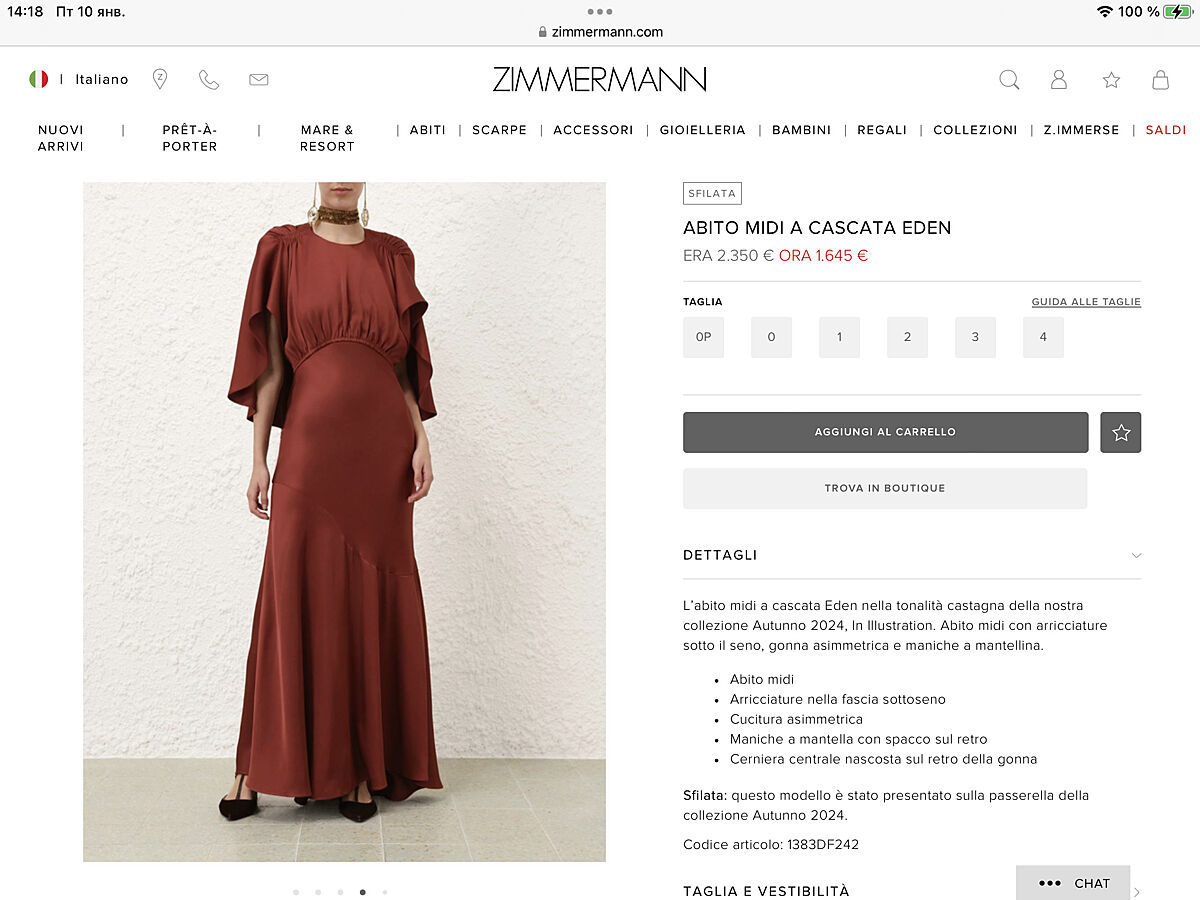Click the email envelope icon
Viewport: 1200px width, 900px height.
click(259, 80)
